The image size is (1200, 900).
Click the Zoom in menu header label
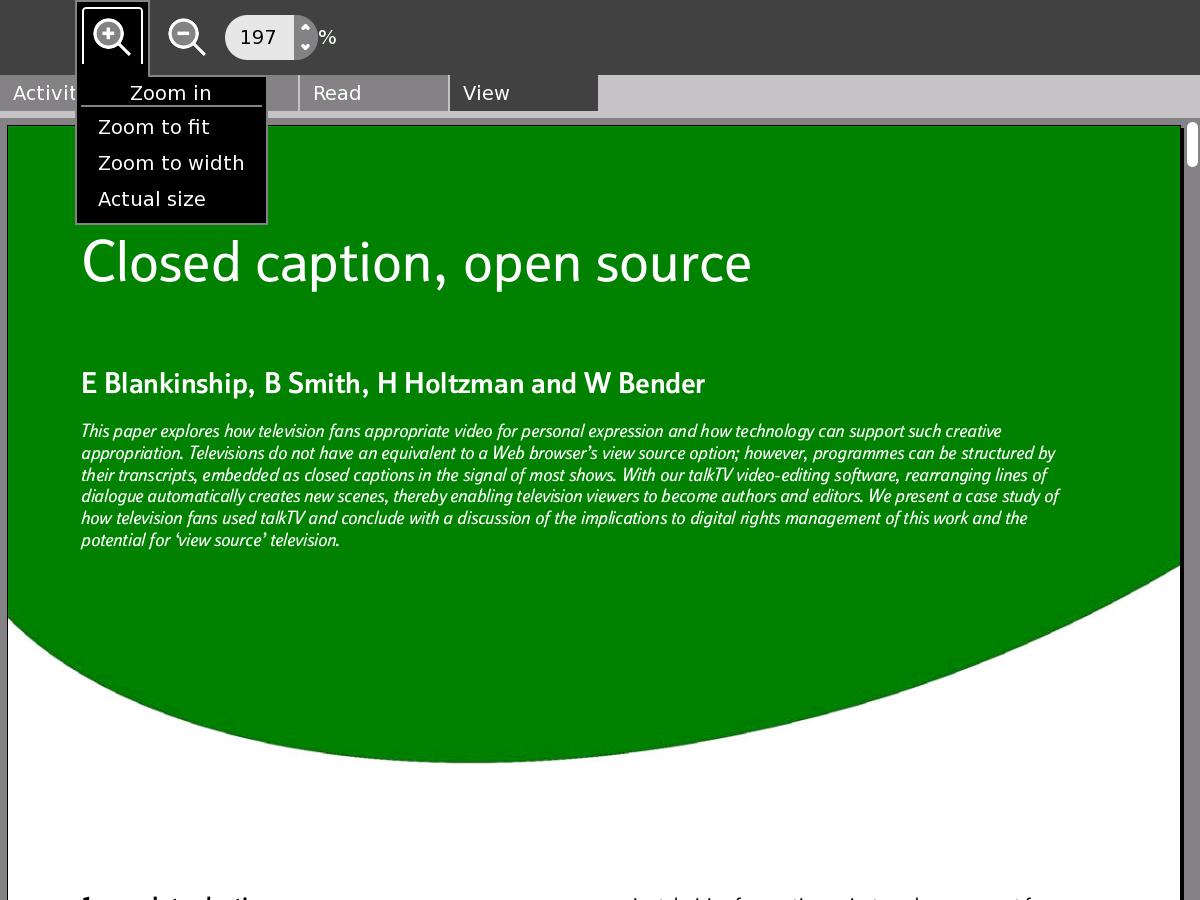[x=171, y=93]
